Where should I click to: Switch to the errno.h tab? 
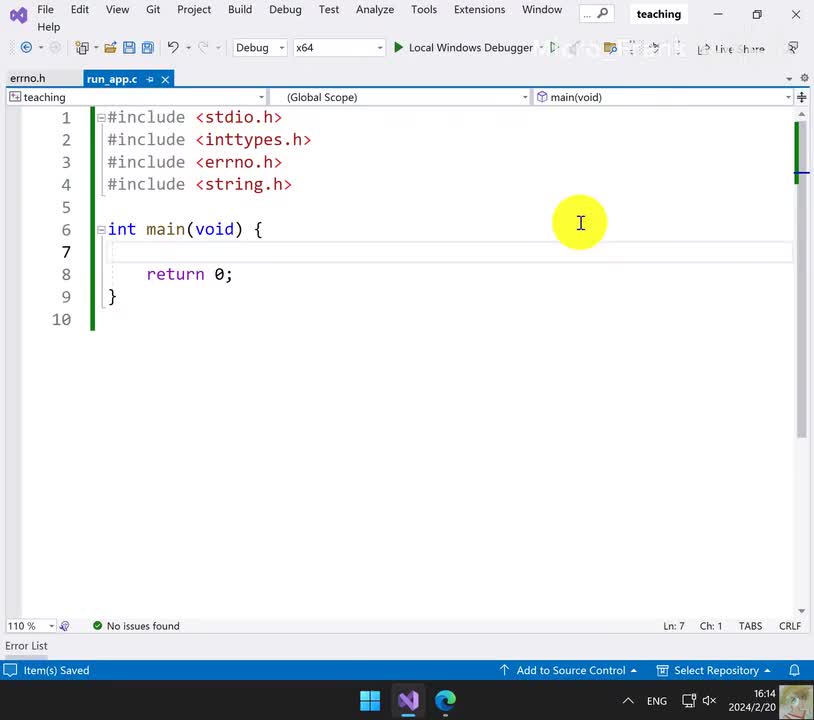pos(28,78)
